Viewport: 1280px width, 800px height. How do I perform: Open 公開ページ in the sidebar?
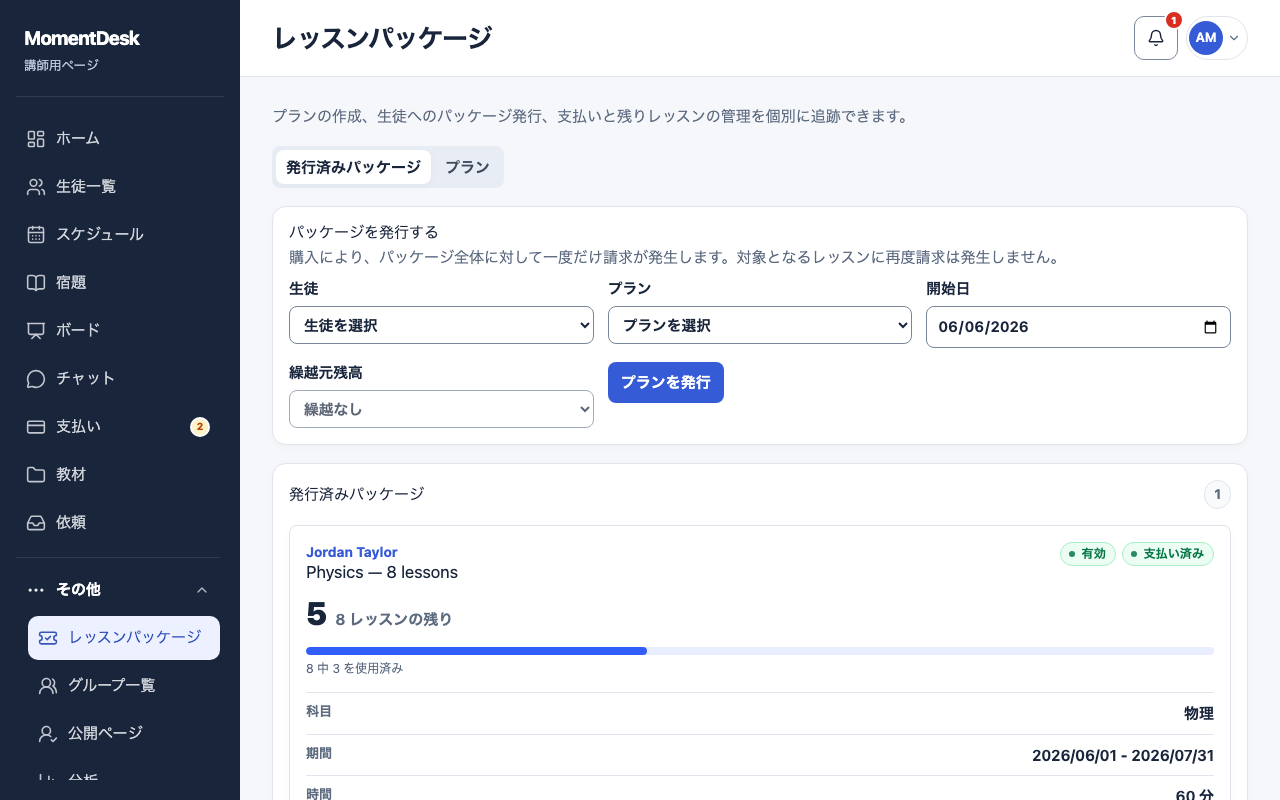click(124, 733)
